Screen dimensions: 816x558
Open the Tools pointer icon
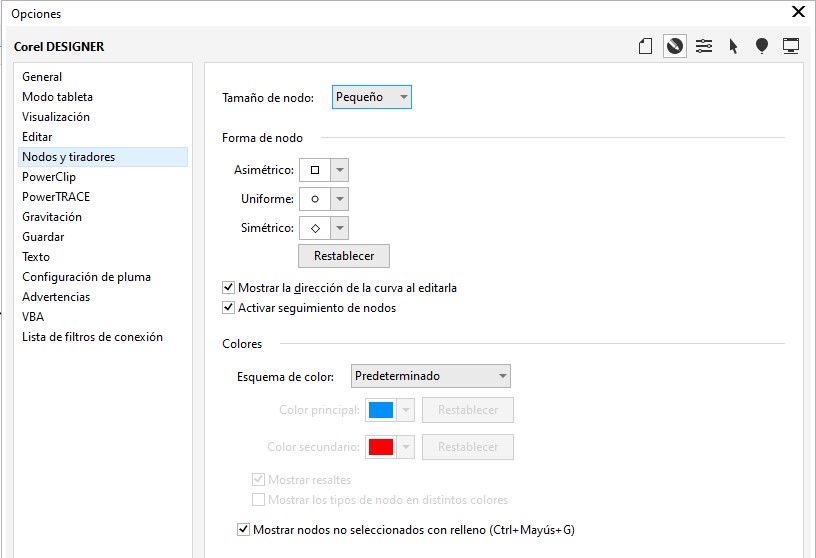[x=733, y=46]
